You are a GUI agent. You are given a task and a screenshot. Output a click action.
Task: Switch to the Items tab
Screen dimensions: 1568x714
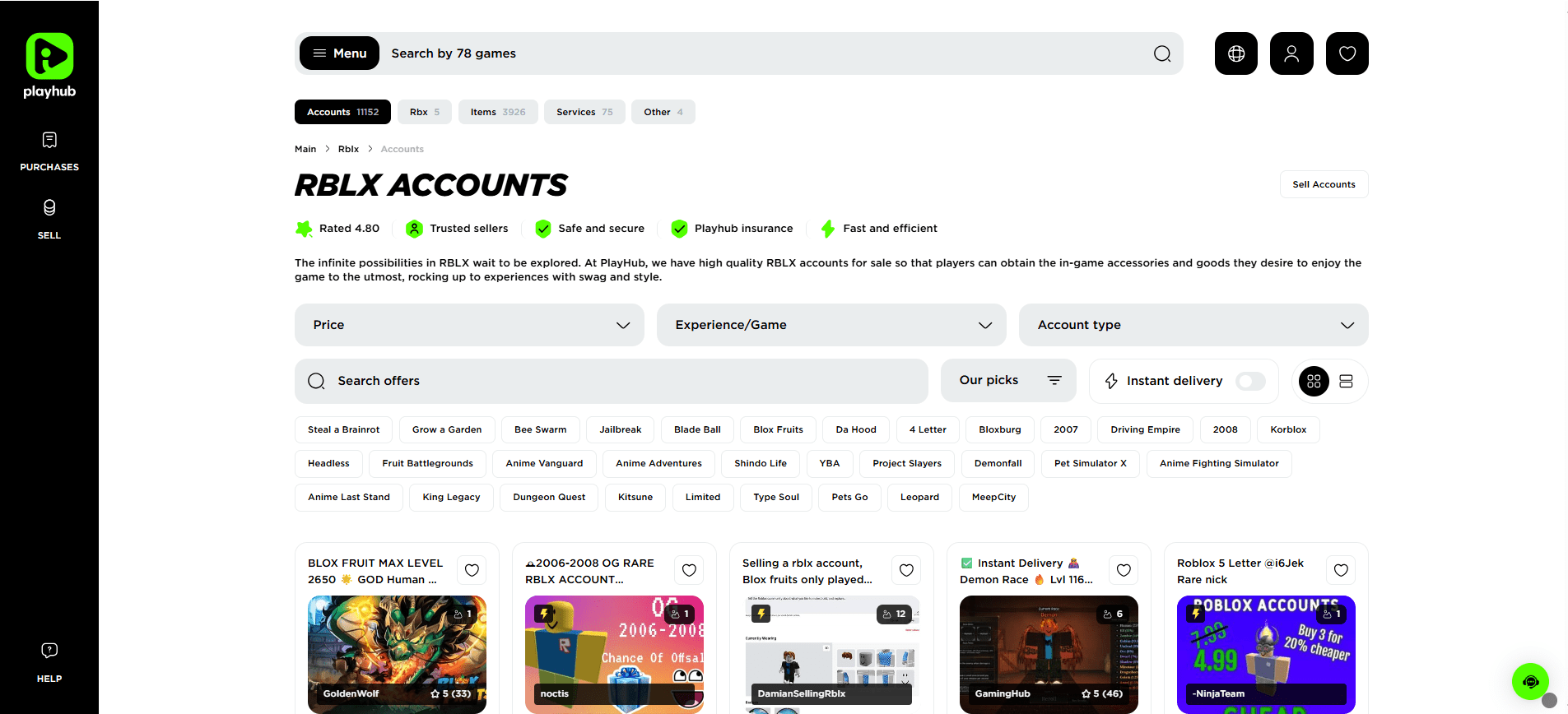click(499, 112)
